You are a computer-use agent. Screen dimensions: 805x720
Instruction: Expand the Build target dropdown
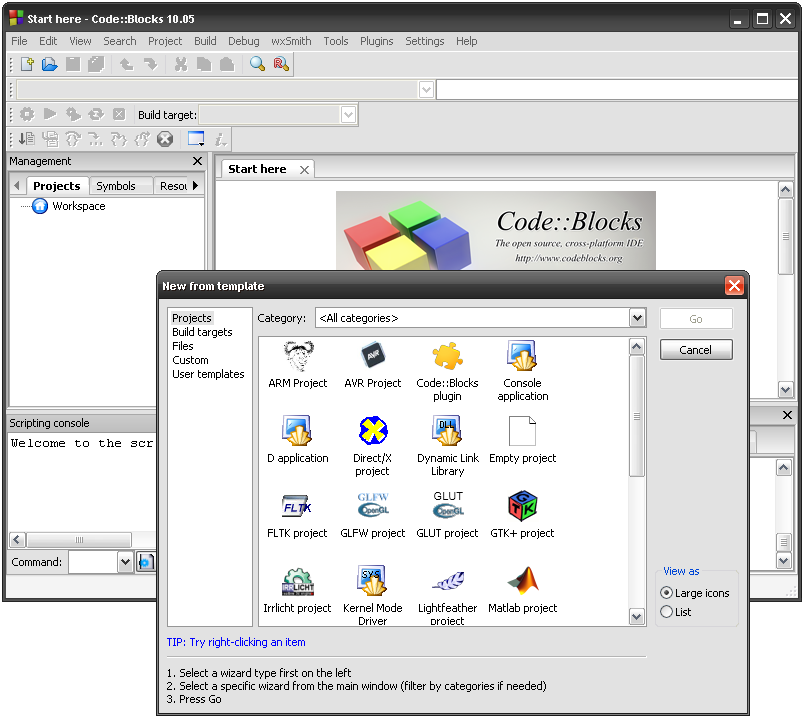pyautogui.click(x=347, y=114)
